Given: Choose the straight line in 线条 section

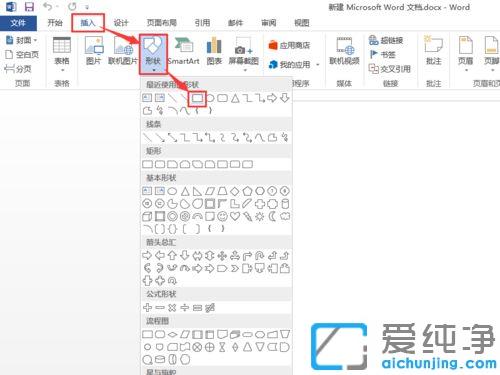Looking at the screenshot, I should [147, 137].
